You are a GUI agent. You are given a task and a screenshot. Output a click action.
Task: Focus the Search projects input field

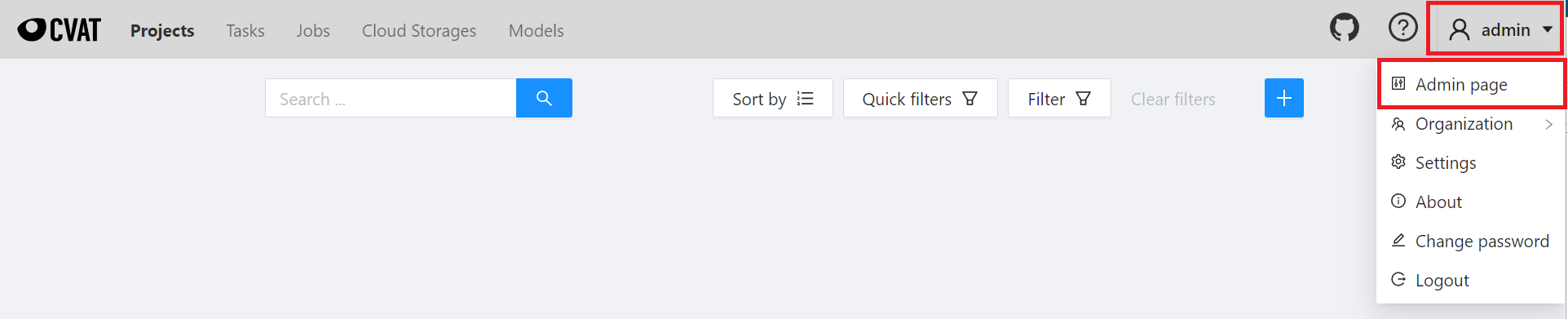[x=391, y=98]
